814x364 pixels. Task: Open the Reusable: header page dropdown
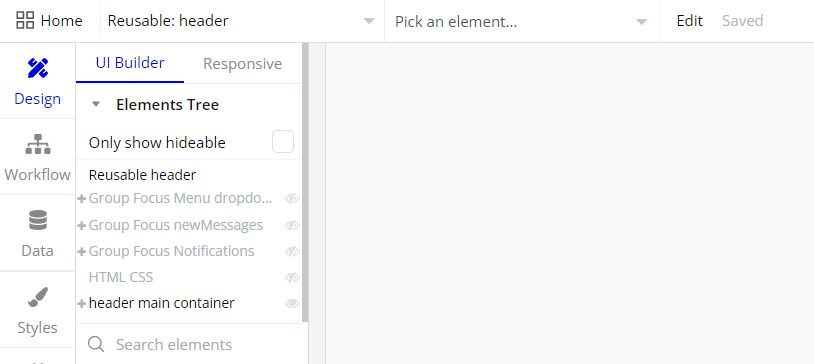click(x=242, y=21)
